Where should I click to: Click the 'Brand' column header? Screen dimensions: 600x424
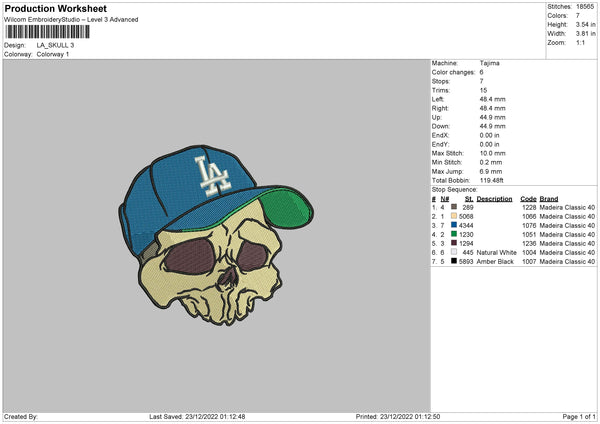coord(549,199)
